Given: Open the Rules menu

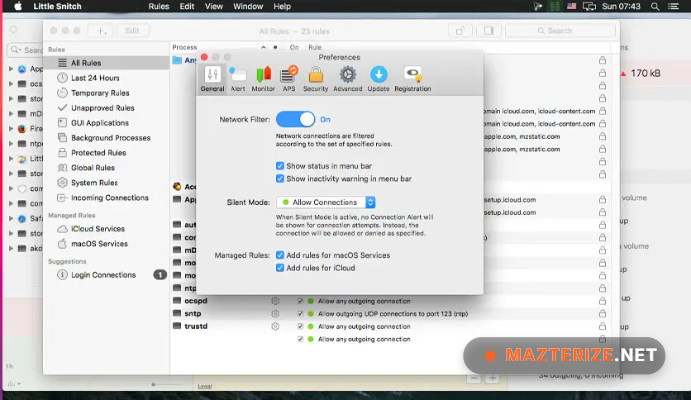Looking at the screenshot, I should click(159, 6).
